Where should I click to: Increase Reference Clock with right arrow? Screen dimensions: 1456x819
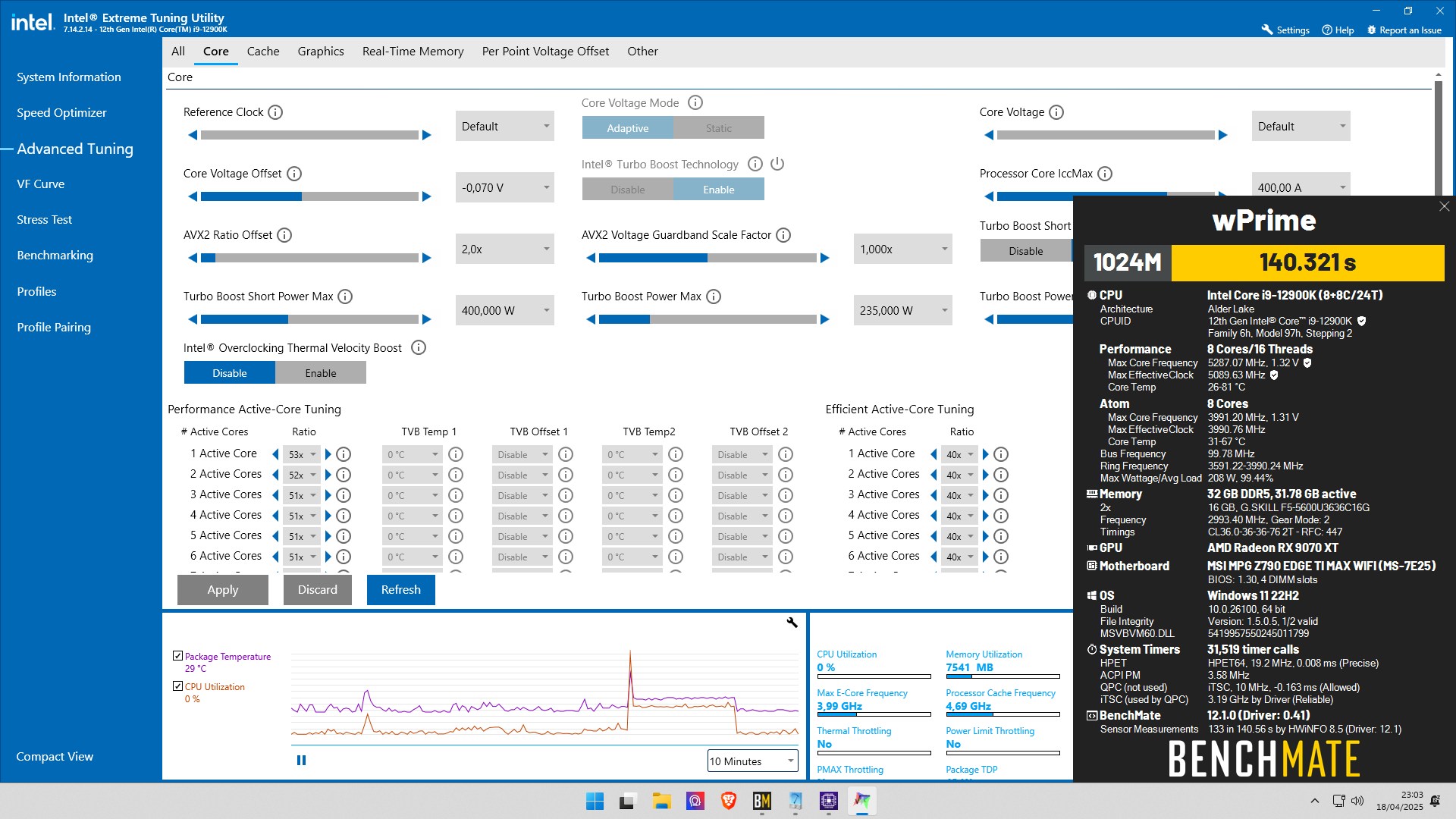click(x=427, y=135)
